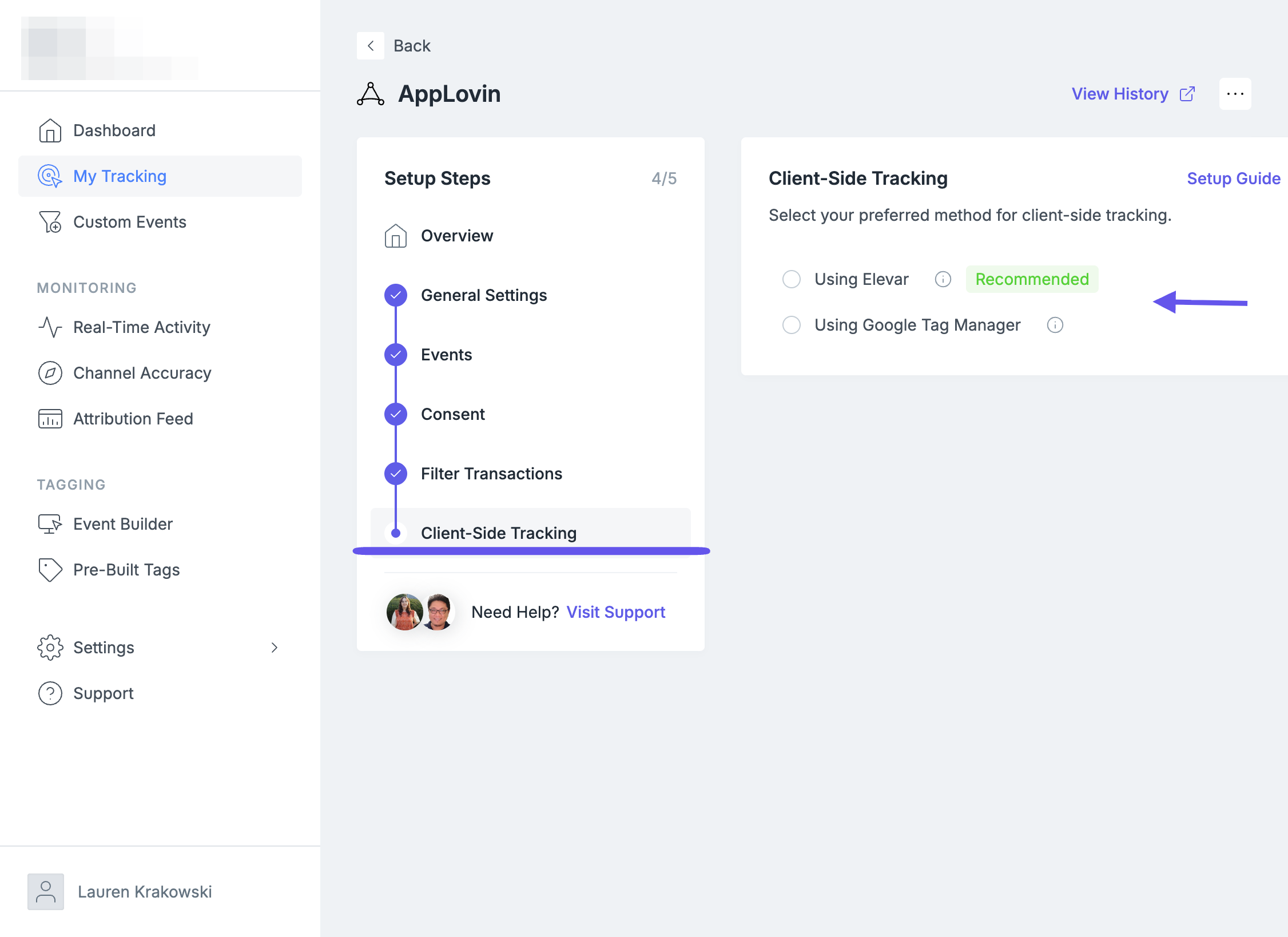Click the Client-Side Tracking step dot
1288x937 pixels.
pos(396,533)
